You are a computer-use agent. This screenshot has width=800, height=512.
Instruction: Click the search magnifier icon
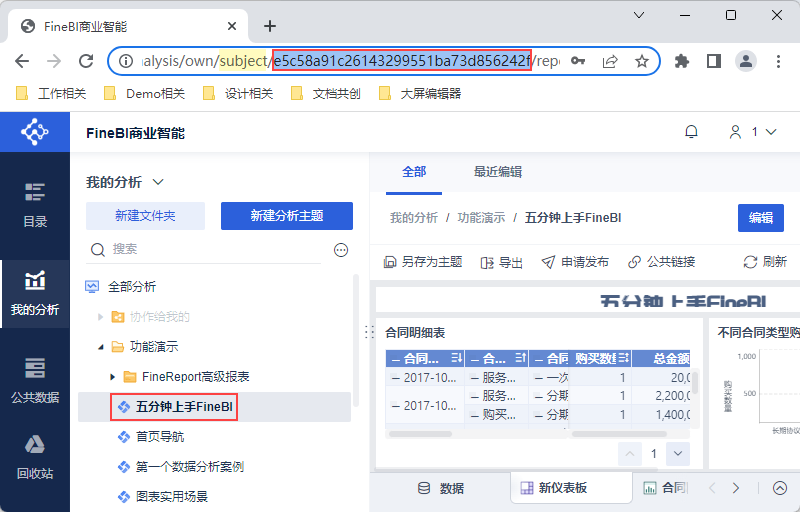pyautogui.click(x=97, y=249)
